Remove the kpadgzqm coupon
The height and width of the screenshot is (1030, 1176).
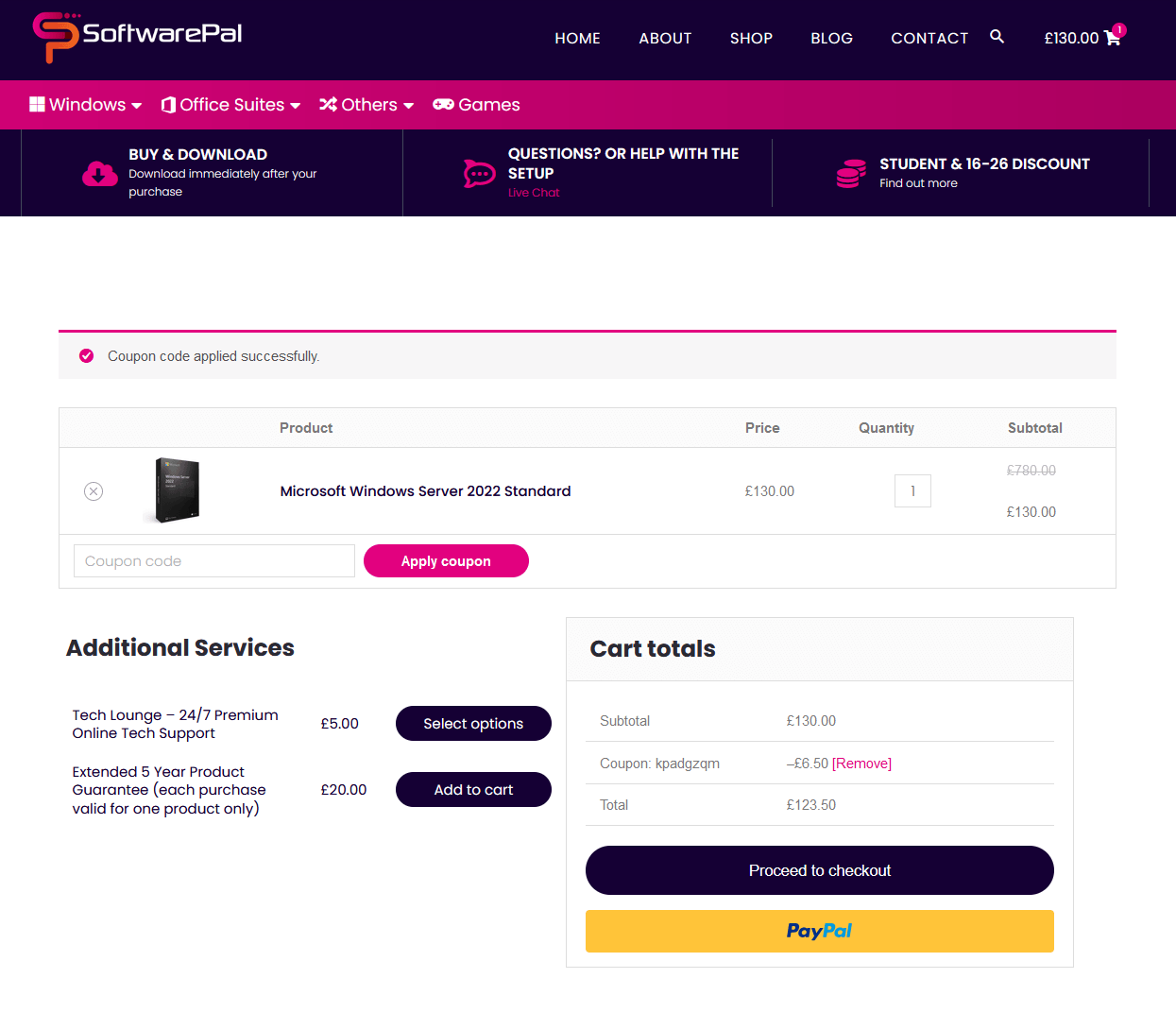(x=861, y=764)
